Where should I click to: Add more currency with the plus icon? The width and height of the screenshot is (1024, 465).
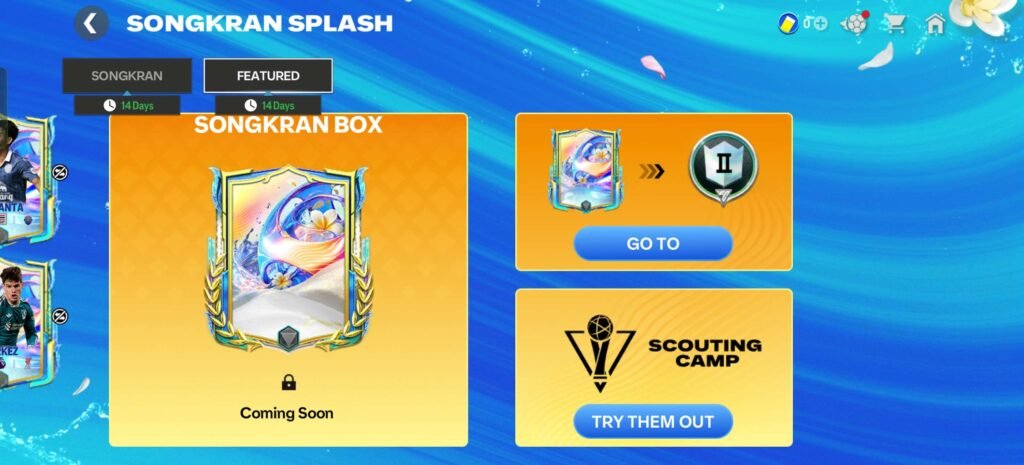click(x=820, y=24)
